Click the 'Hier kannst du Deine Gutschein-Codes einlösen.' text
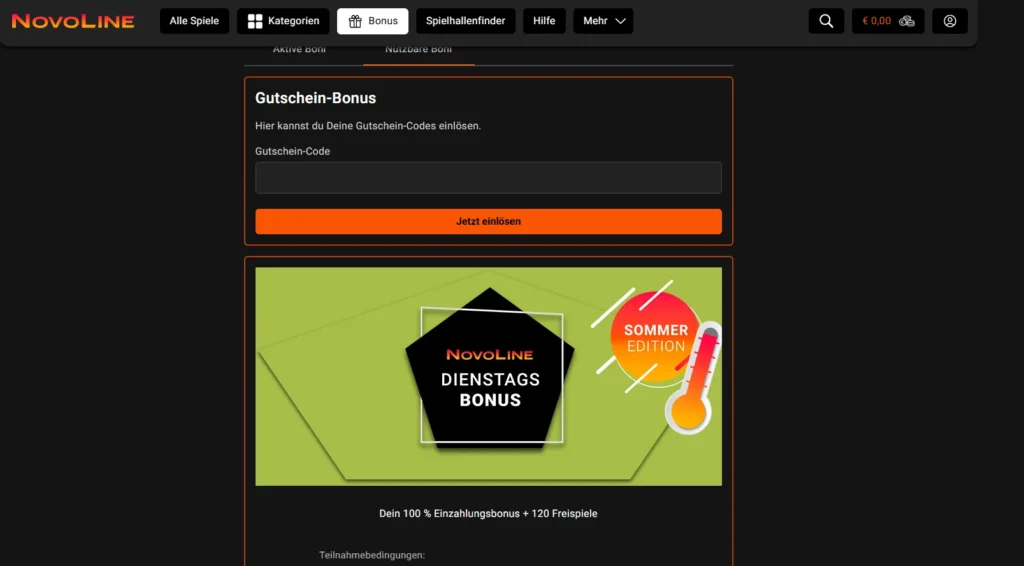This screenshot has width=1024, height=566. 368,126
